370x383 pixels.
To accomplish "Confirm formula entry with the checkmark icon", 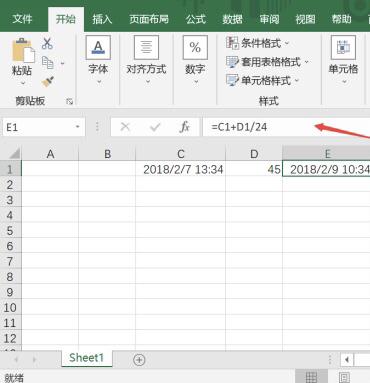I will click(x=155, y=127).
